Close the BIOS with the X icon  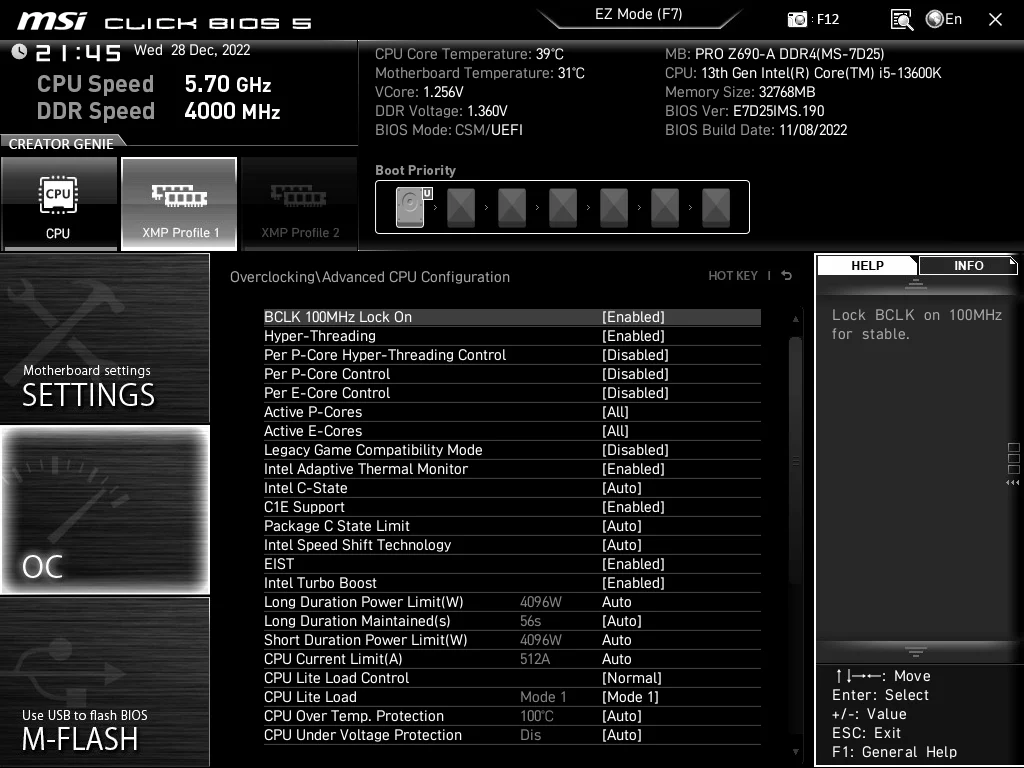[995, 20]
